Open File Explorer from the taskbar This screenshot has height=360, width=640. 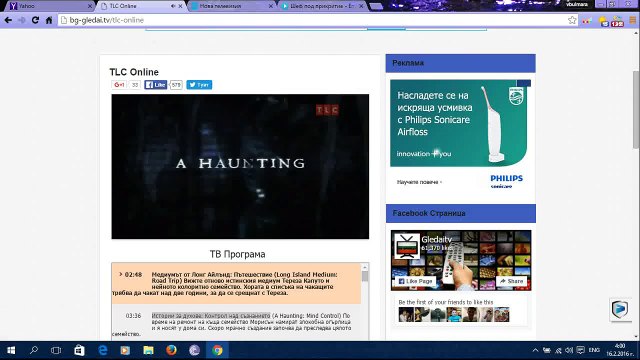(x=148, y=350)
